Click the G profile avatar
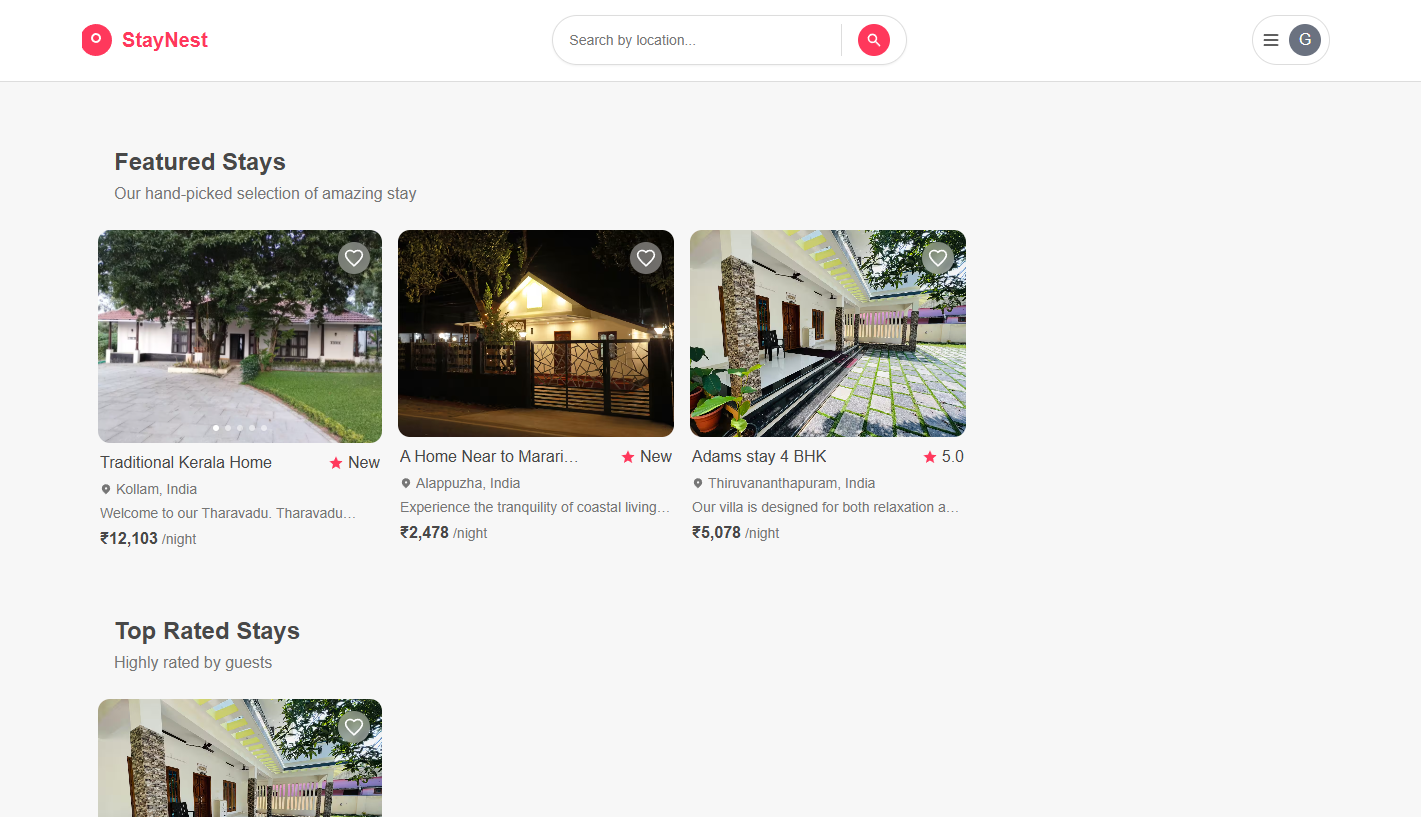The image size is (1421, 817). tap(1305, 40)
